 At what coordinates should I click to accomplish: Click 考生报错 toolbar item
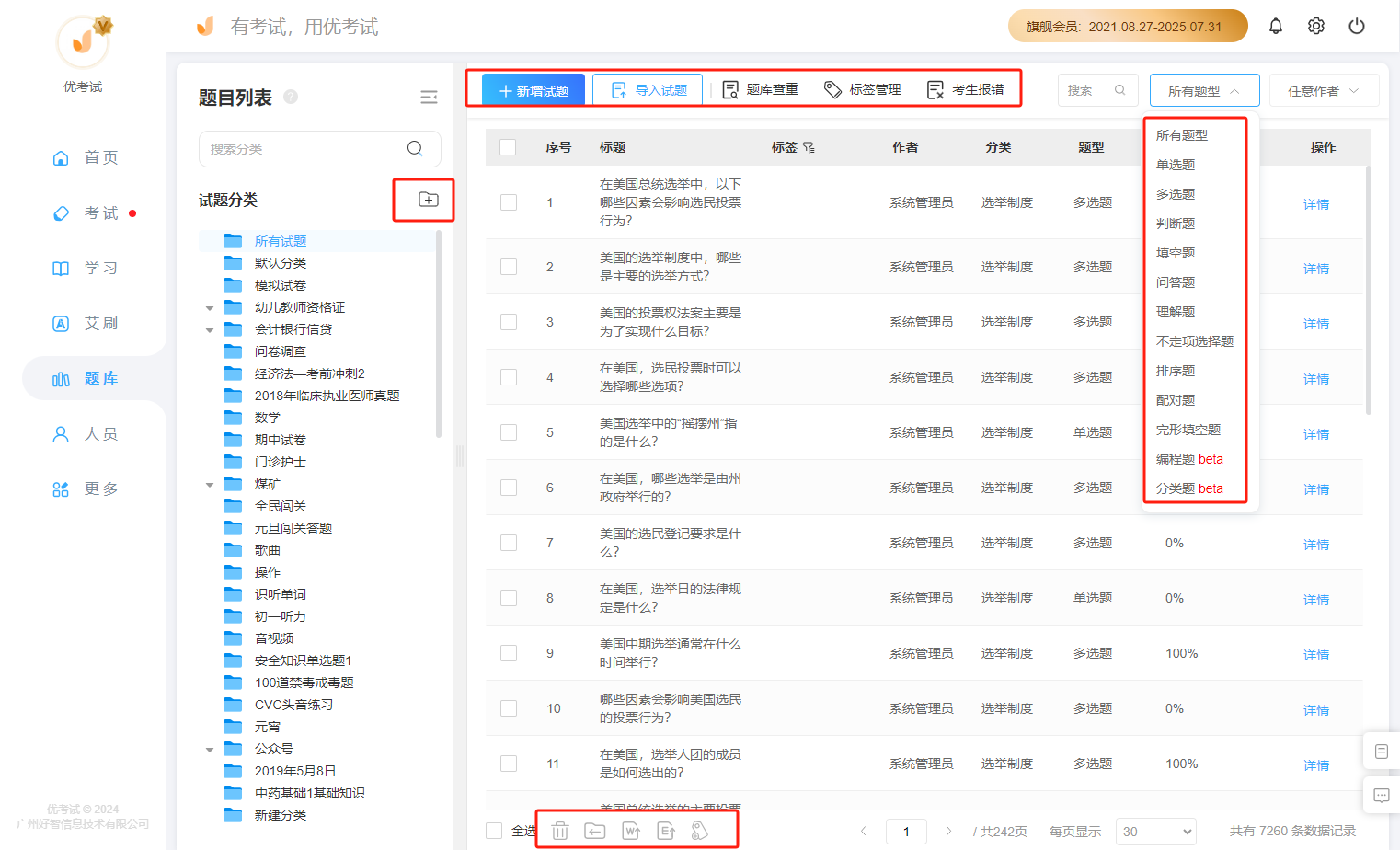click(x=965, y=89)
